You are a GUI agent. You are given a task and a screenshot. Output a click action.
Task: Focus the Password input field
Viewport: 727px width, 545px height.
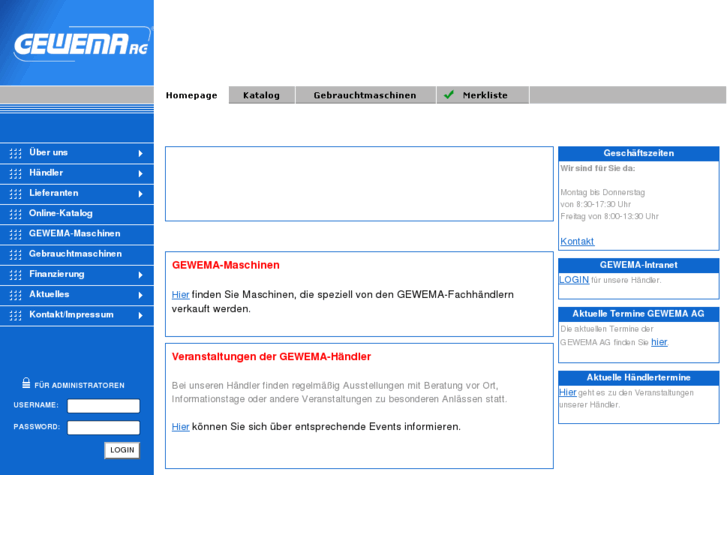click(x=103, y=427)
